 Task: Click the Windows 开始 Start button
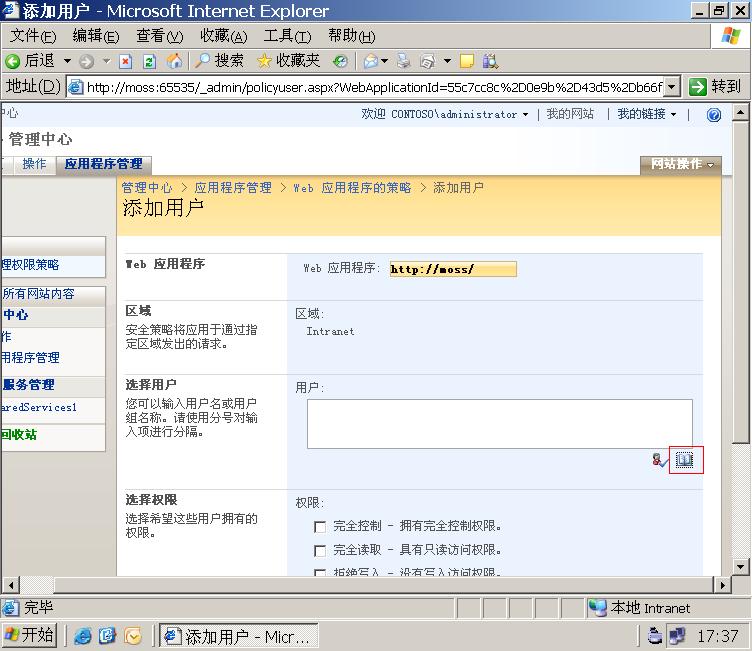coord(30,636)
